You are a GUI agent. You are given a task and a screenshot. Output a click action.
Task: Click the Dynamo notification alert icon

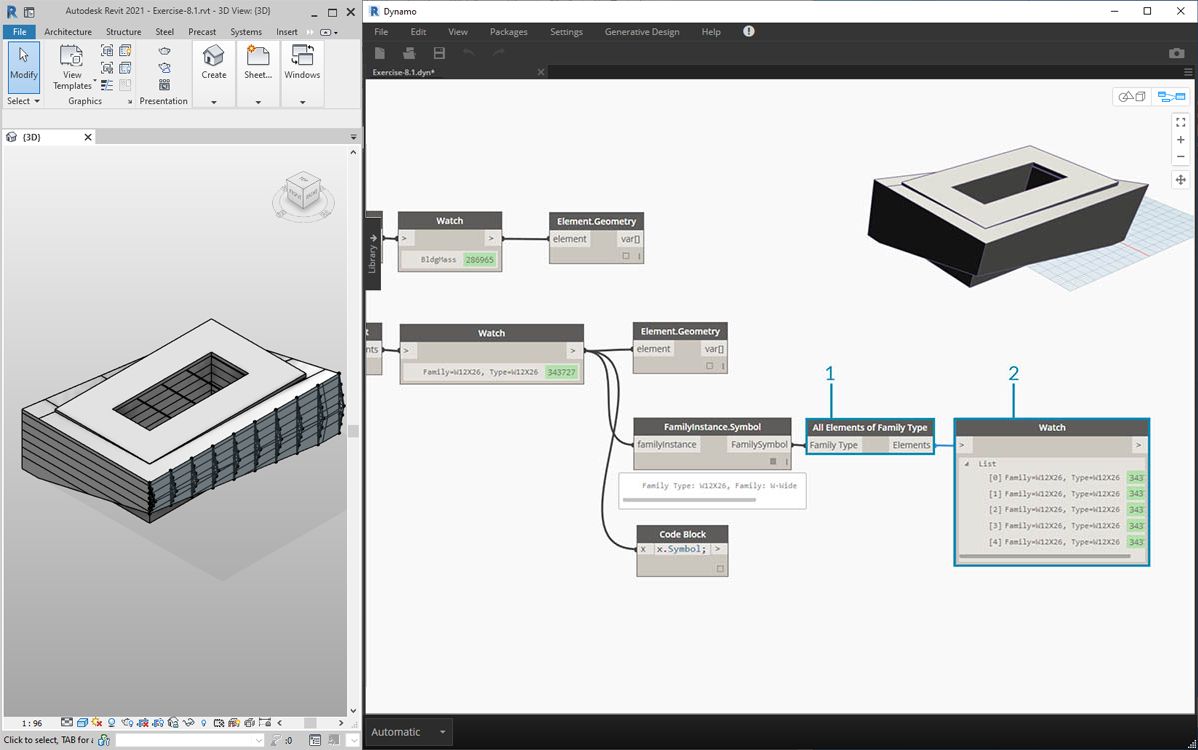tap(748, 32)
